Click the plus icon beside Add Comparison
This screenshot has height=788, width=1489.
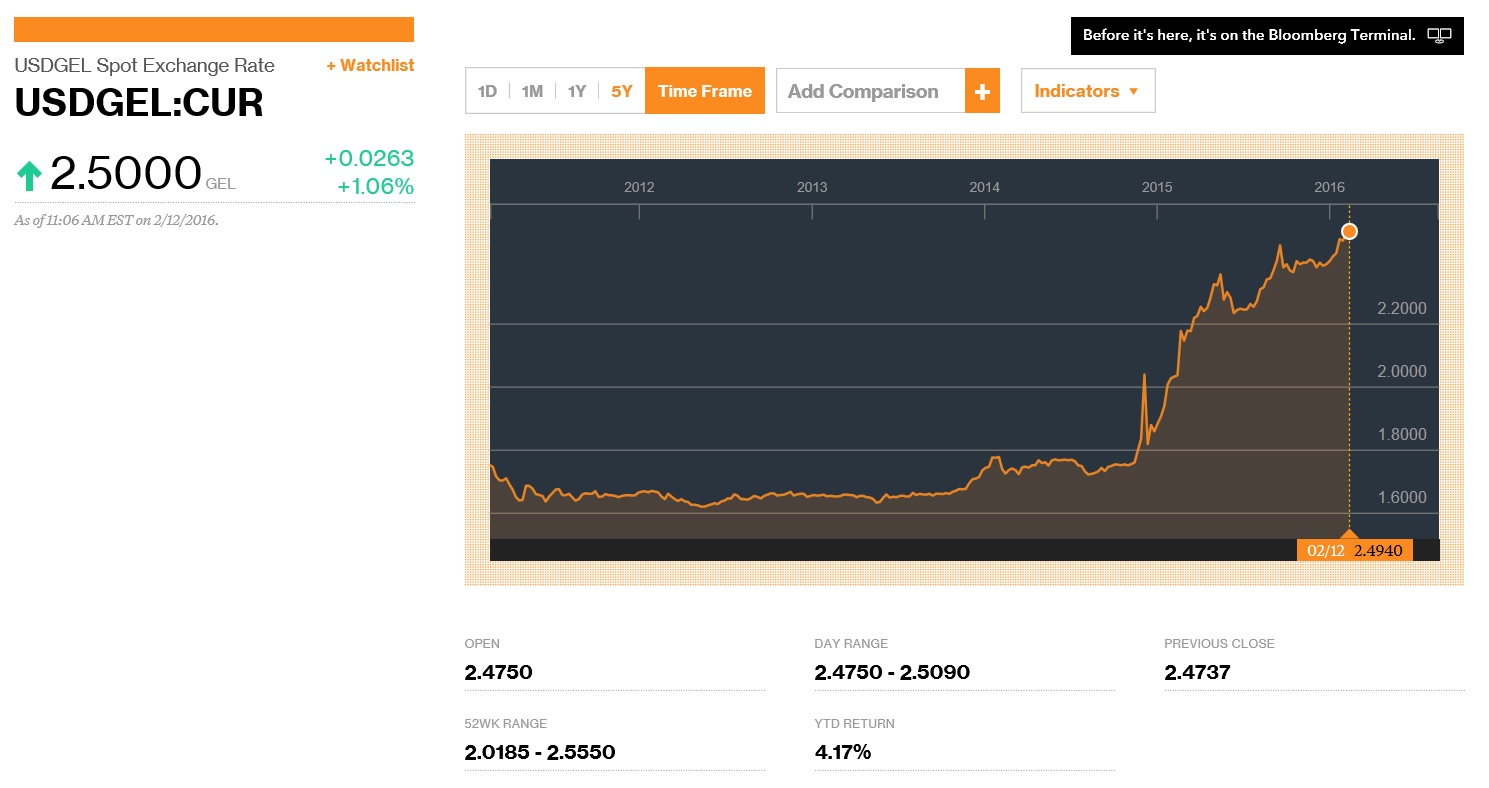pos(982,91)
